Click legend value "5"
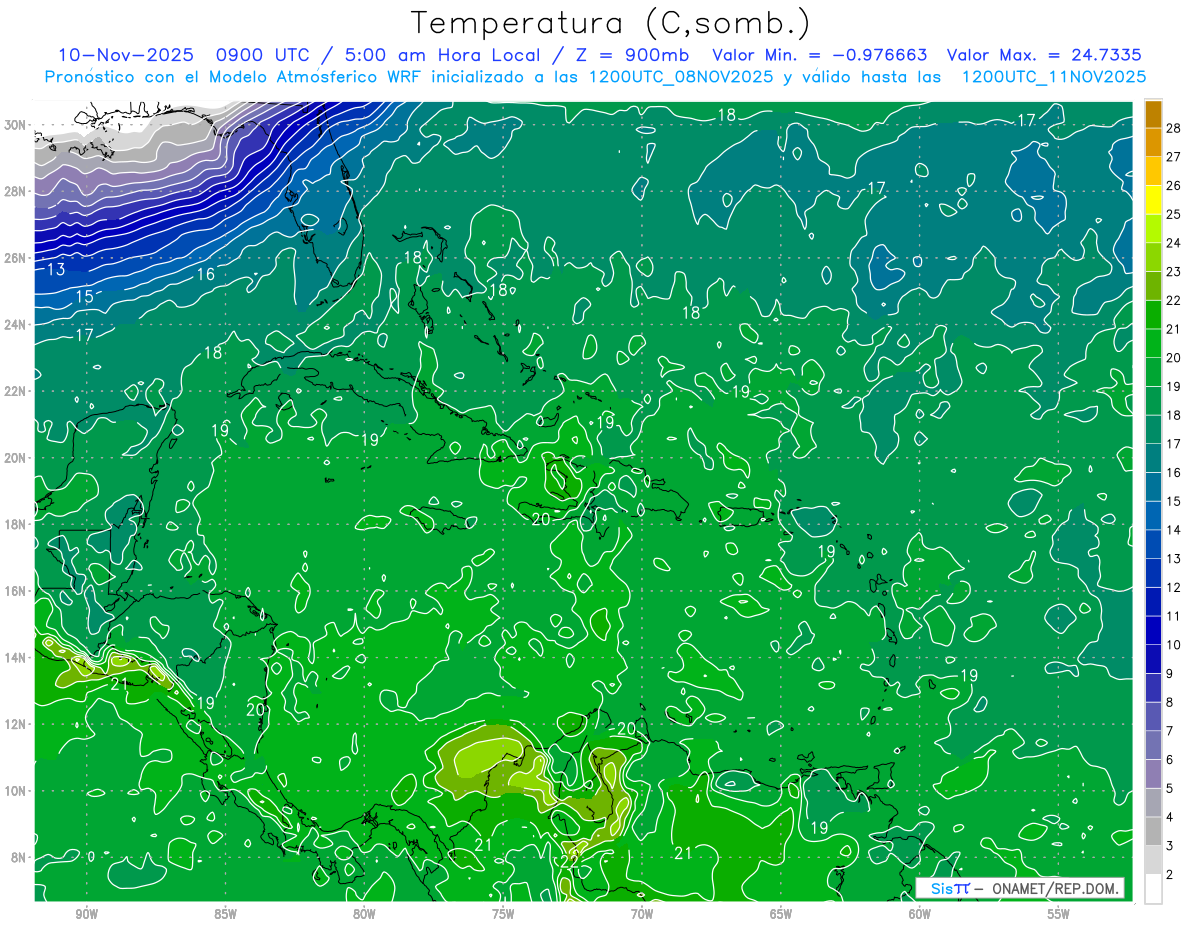 pos(1170,788)
